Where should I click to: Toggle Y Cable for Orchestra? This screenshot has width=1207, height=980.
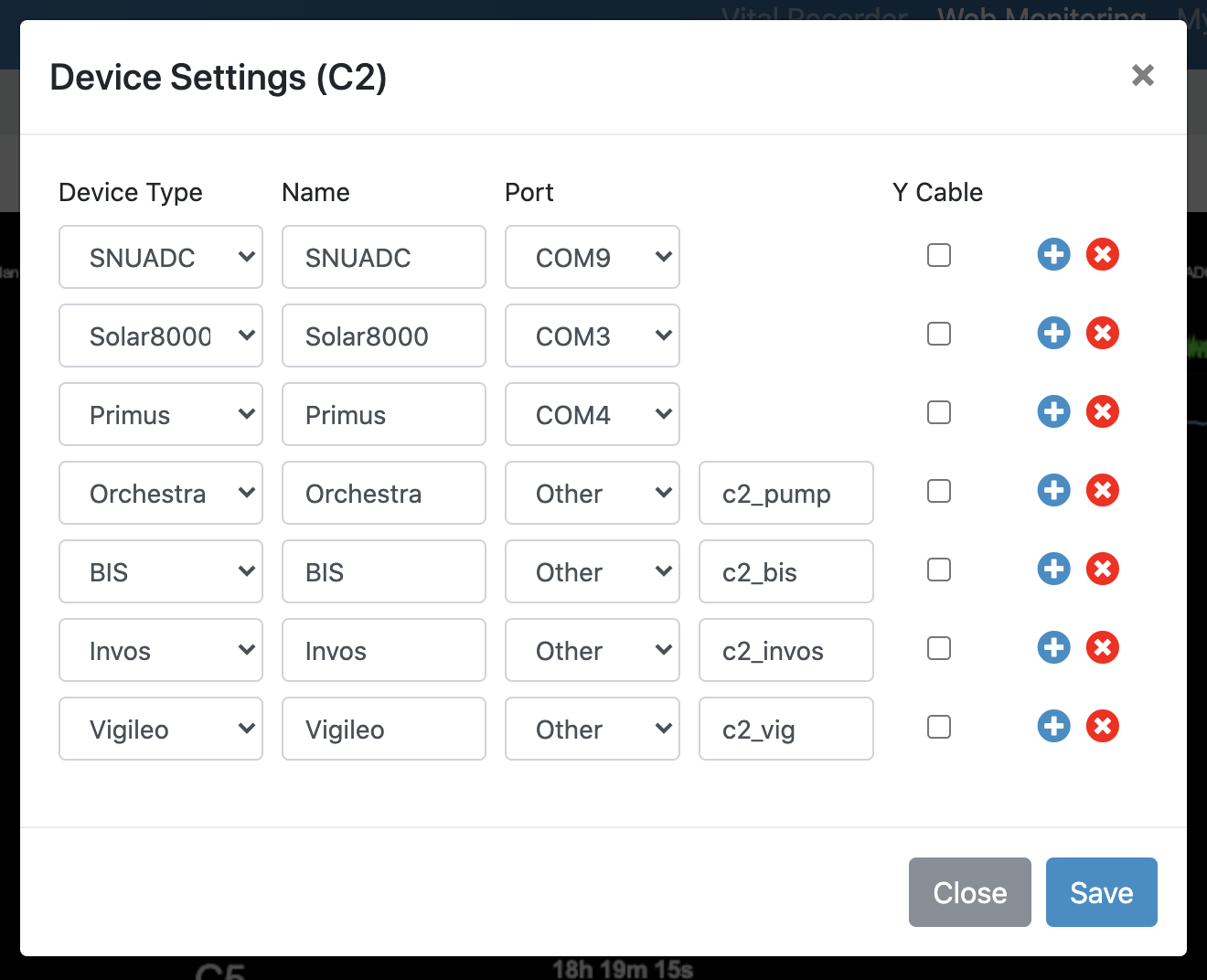pyautogui.click(x=939, y=491)
